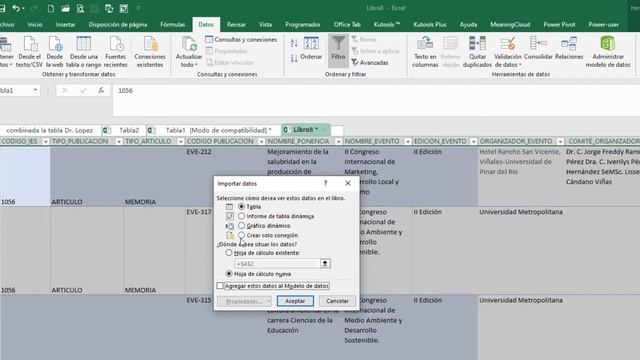Open Conexiones existentes

(150, 52)
